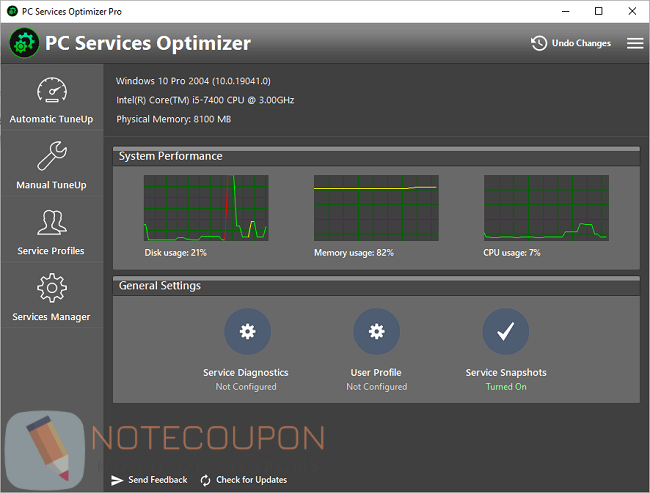Click the 'Disk usage: 21%' text

175,253
